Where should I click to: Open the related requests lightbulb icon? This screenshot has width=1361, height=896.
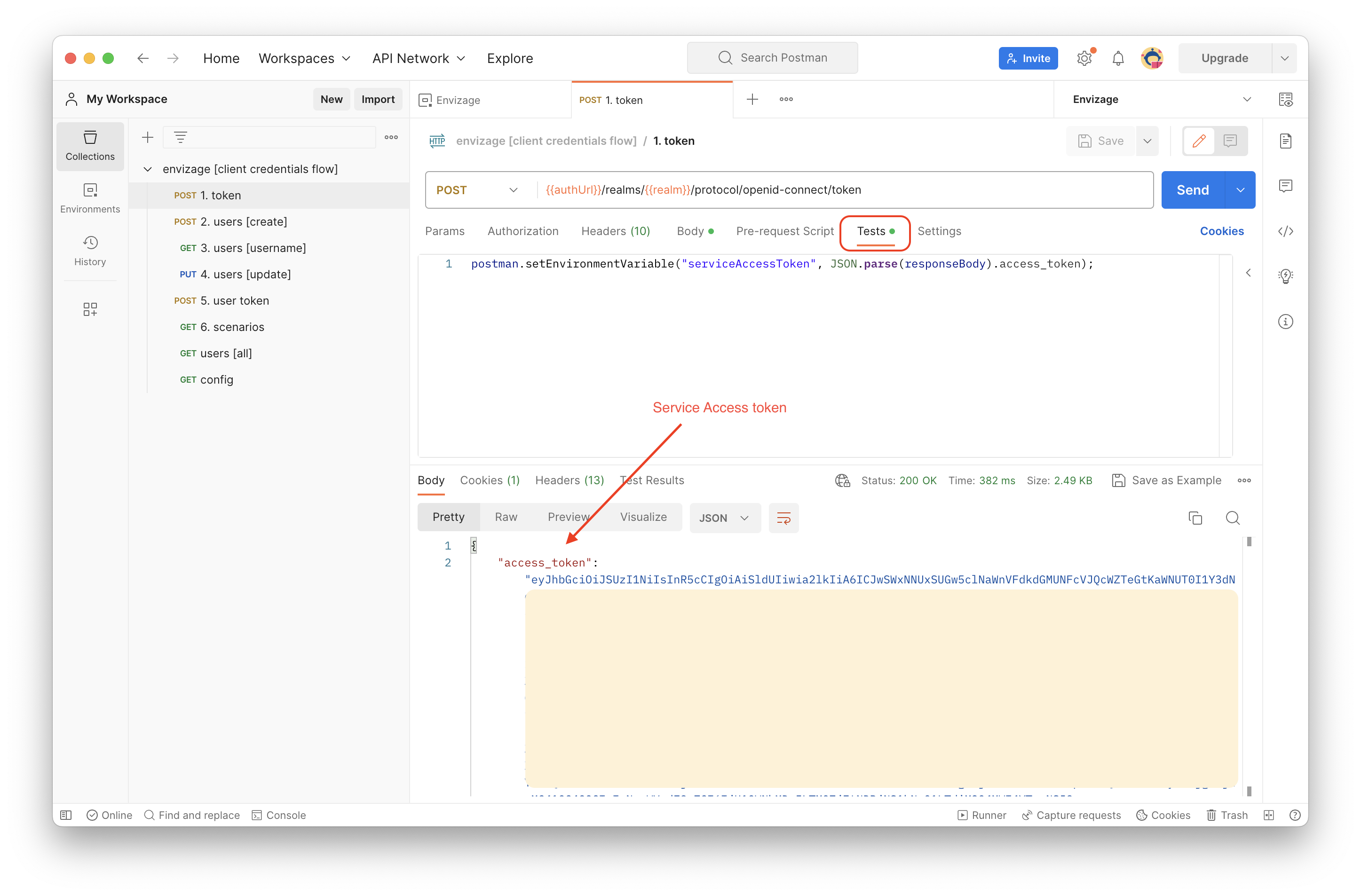click(1285, 276)
